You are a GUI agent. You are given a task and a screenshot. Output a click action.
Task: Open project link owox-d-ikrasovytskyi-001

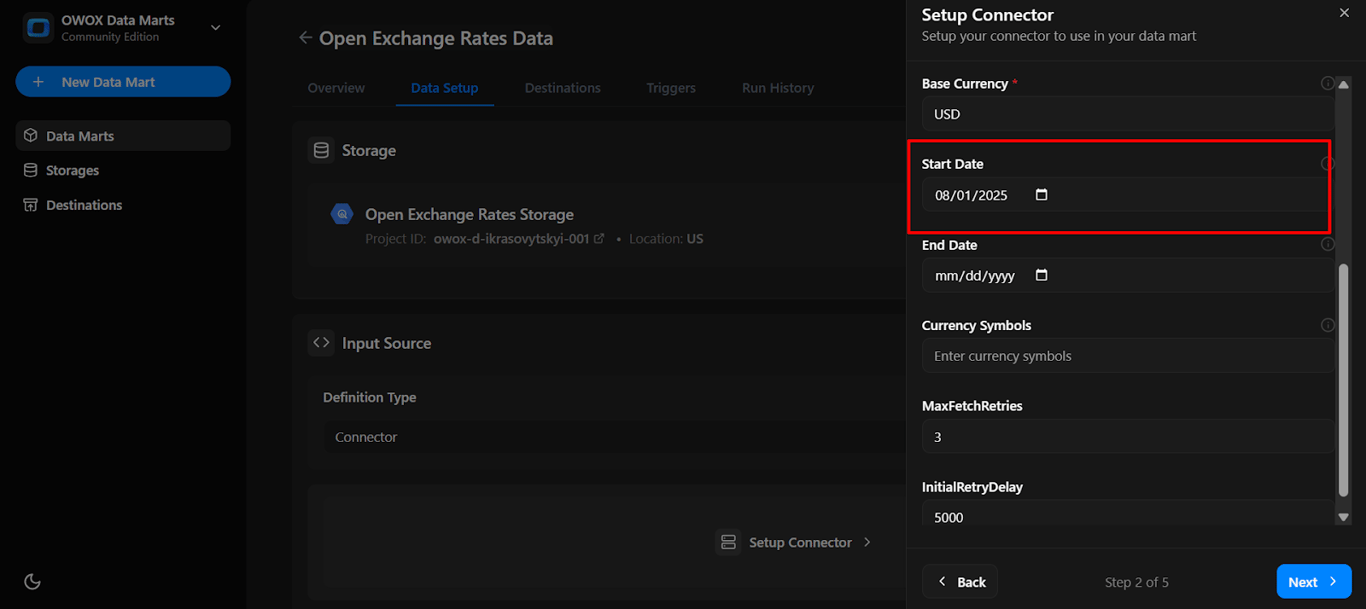[519, 239]
